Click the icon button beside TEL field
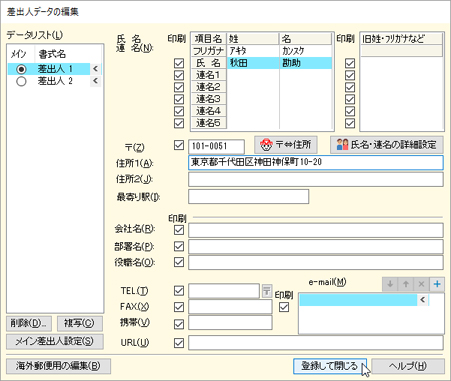 (x=266, y=291)
